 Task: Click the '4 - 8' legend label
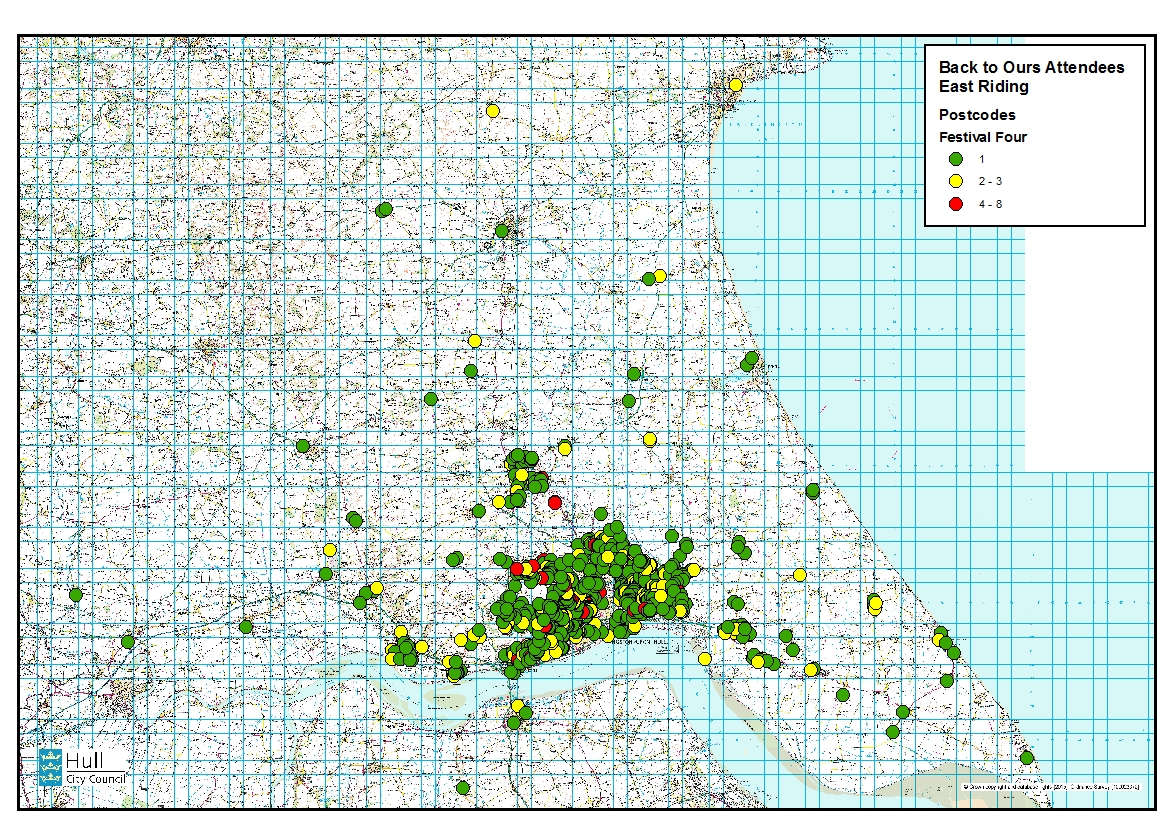(x=990, y=204)
